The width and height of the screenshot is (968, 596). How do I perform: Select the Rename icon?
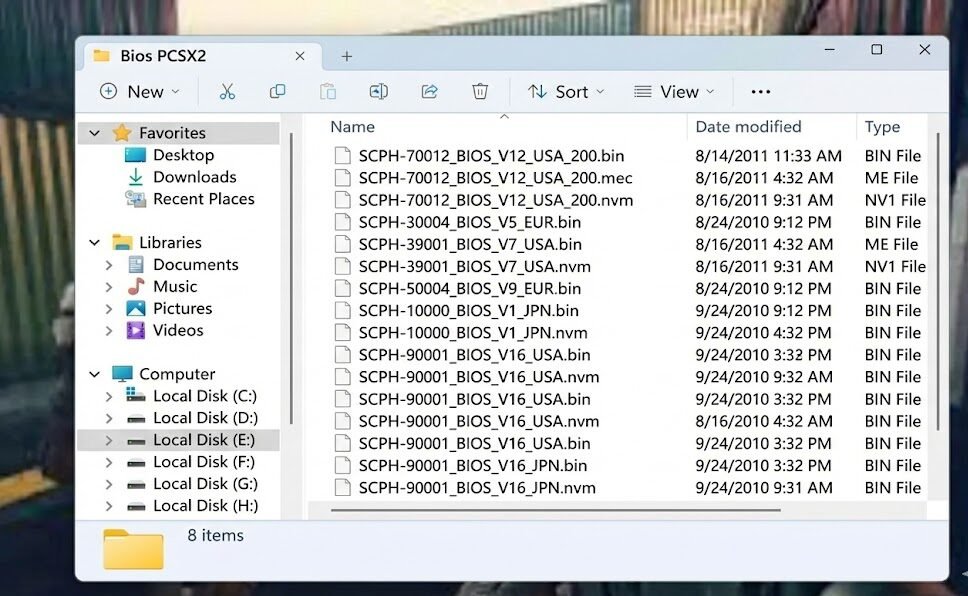(x=378, y=91)
